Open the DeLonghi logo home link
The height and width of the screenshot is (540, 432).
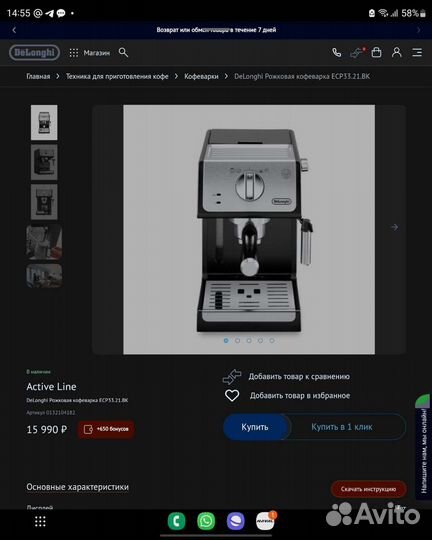coord(34,53)
